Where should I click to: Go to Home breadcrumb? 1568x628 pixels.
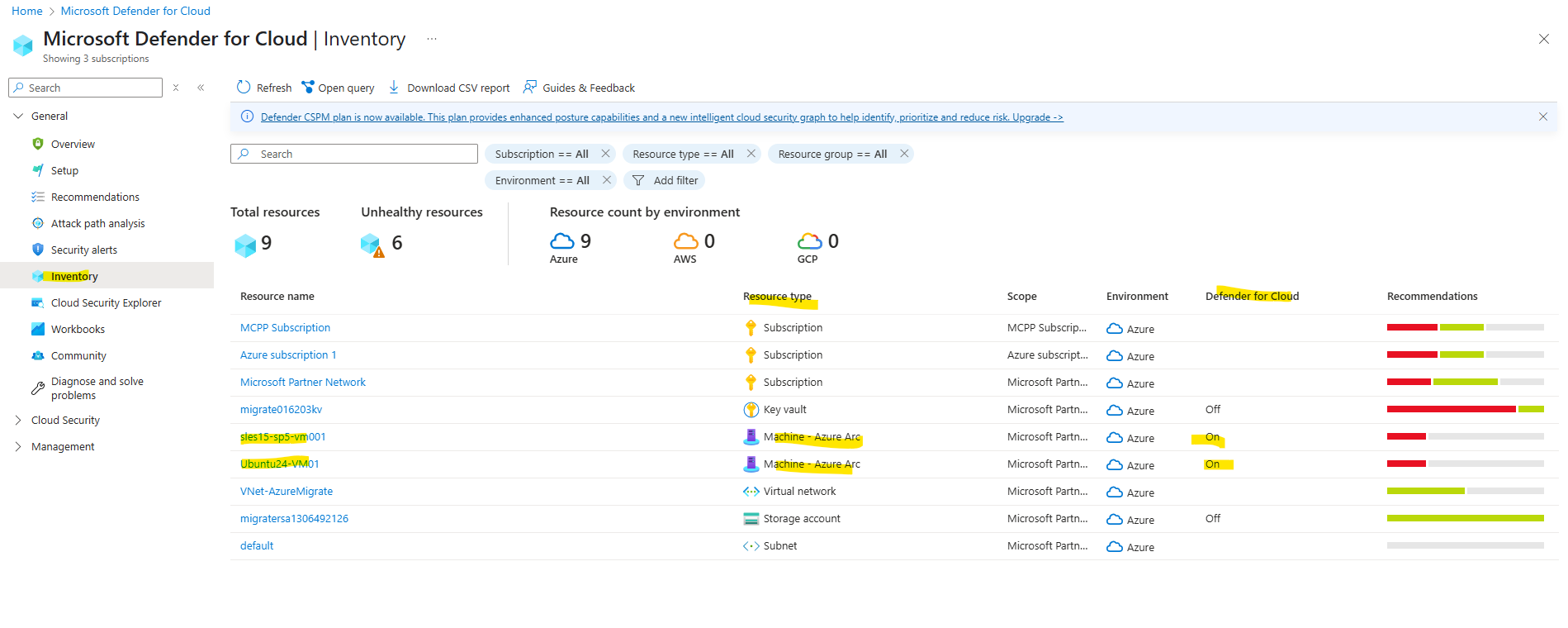(27, 11)
